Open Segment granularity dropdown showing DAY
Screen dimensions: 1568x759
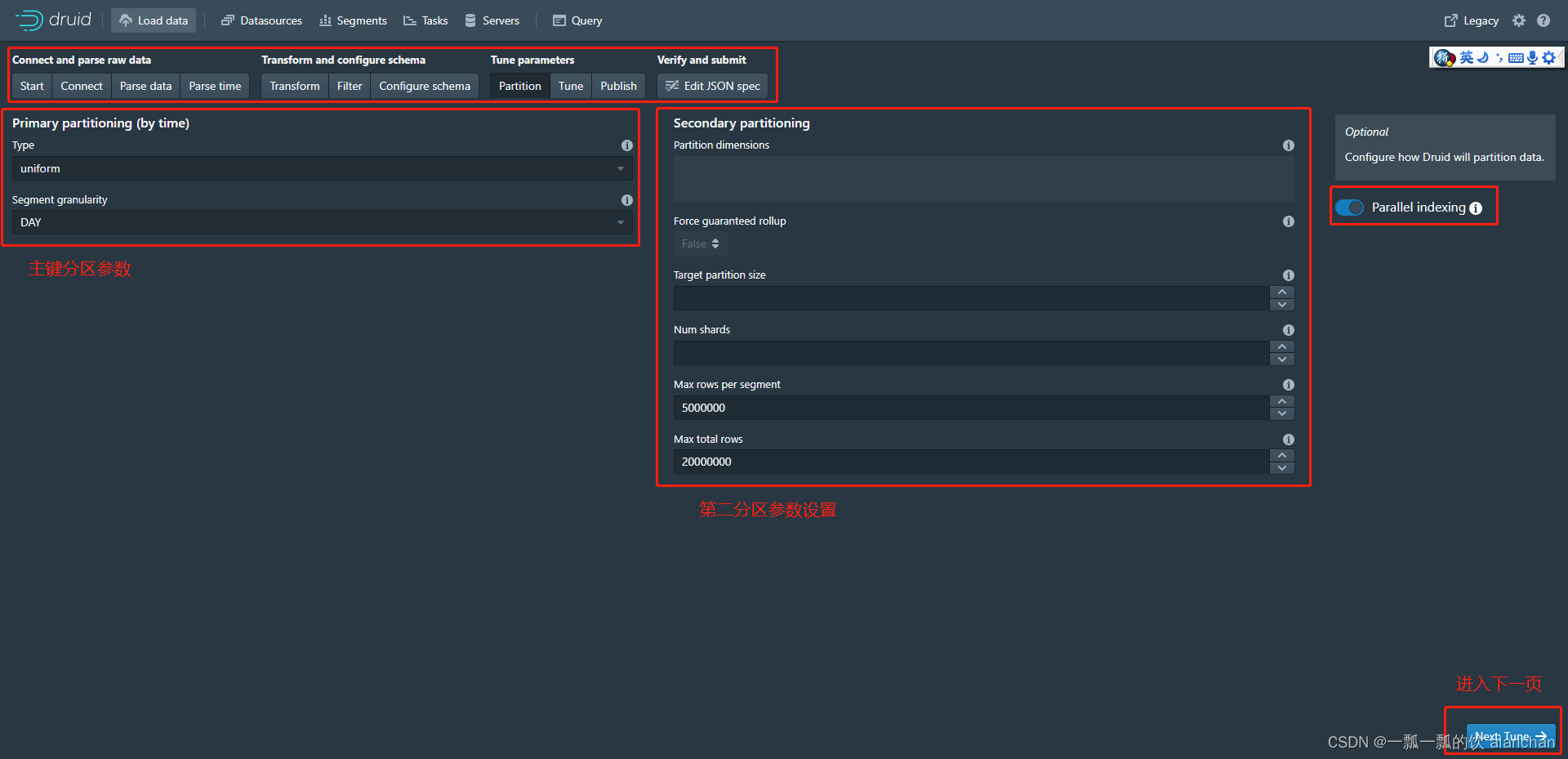point(322,222)
